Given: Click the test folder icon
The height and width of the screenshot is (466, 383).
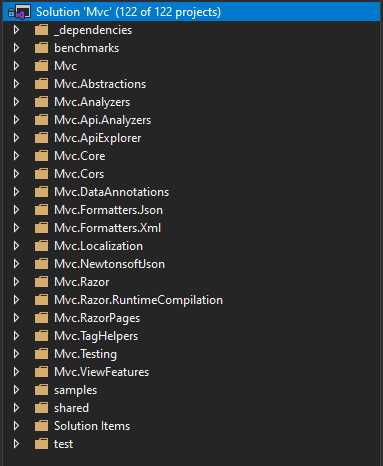Looking at the screenshot, I should (41, 444).
